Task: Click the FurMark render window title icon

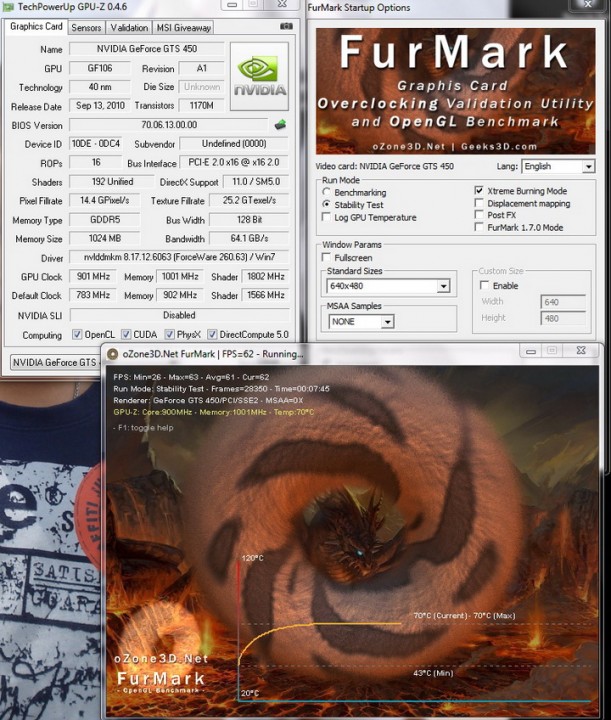Action: coord(112,354)
